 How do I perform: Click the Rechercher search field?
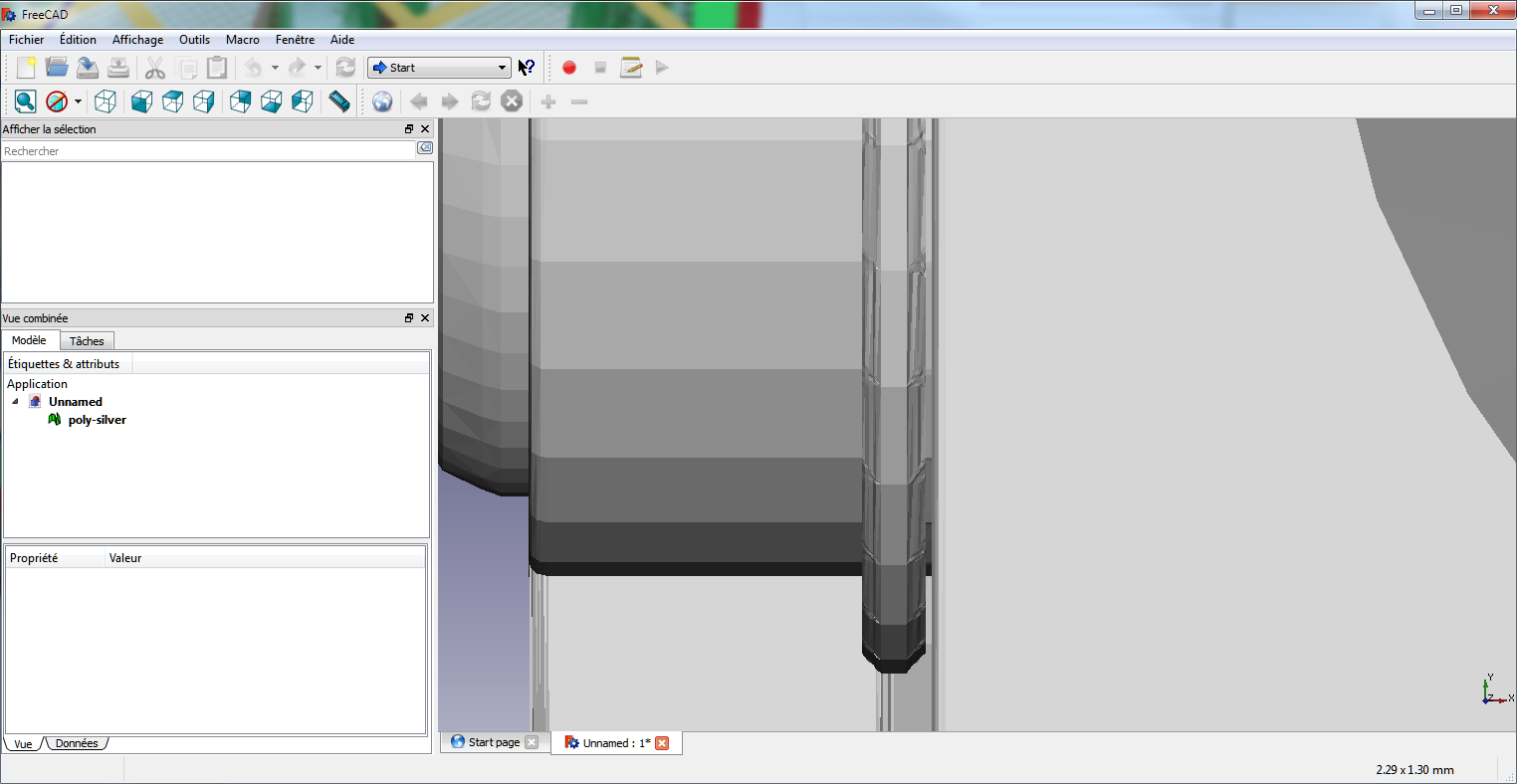point(208,151)
